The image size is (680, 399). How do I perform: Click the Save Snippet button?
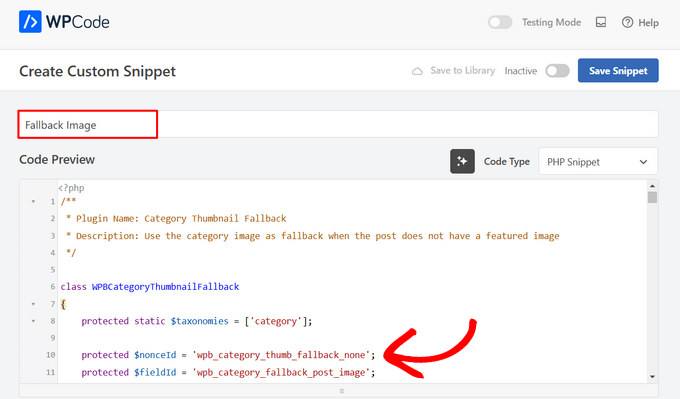(x=618, y=71)
